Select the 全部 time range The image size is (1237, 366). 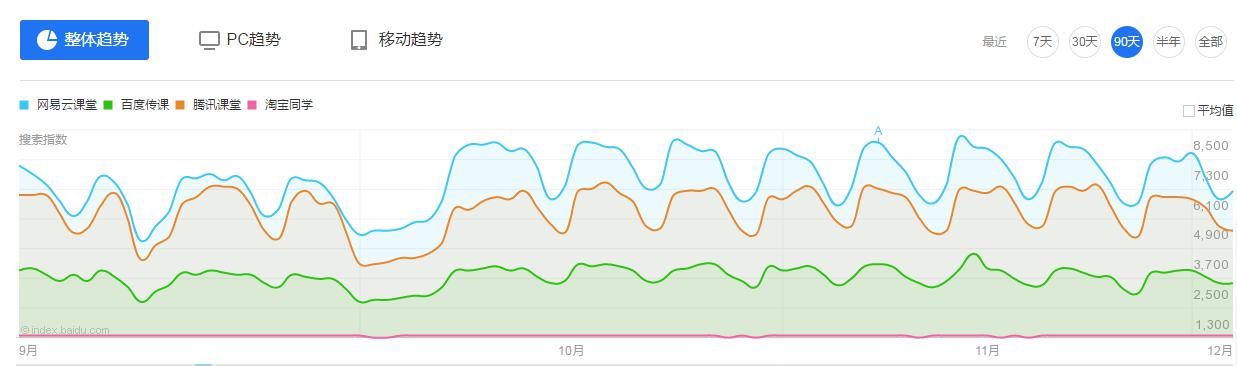coord(1210,42)
